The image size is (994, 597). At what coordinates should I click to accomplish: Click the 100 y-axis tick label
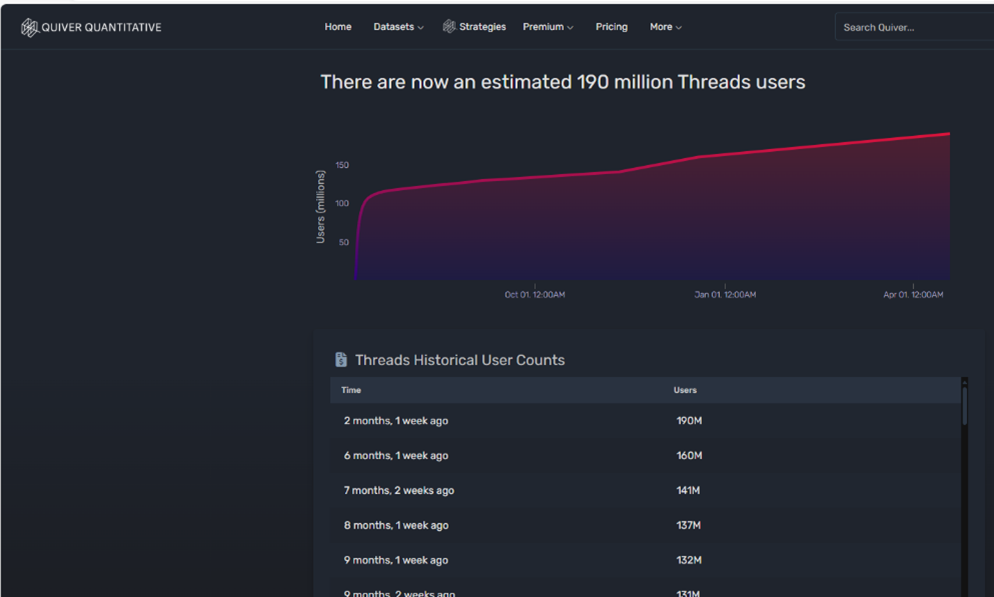tap(342, 203)
